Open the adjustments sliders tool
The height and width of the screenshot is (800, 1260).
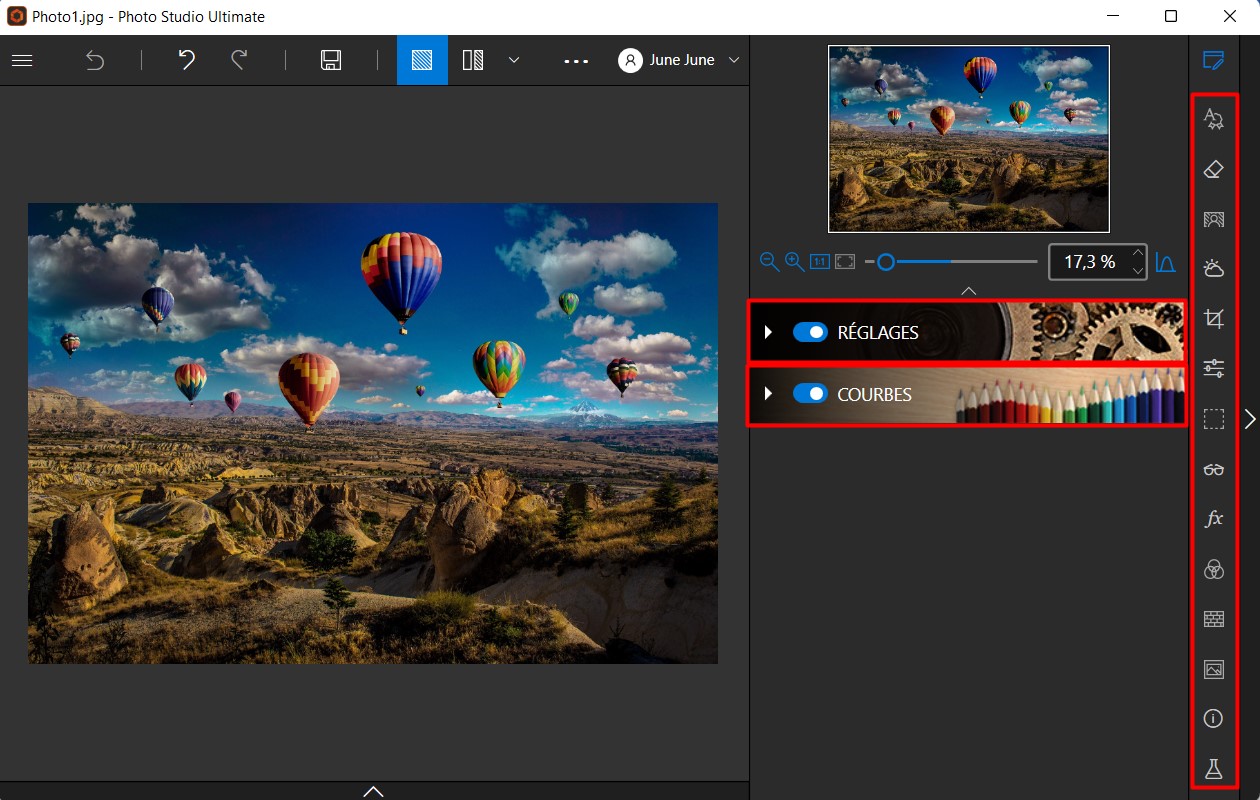point(1214,369)
